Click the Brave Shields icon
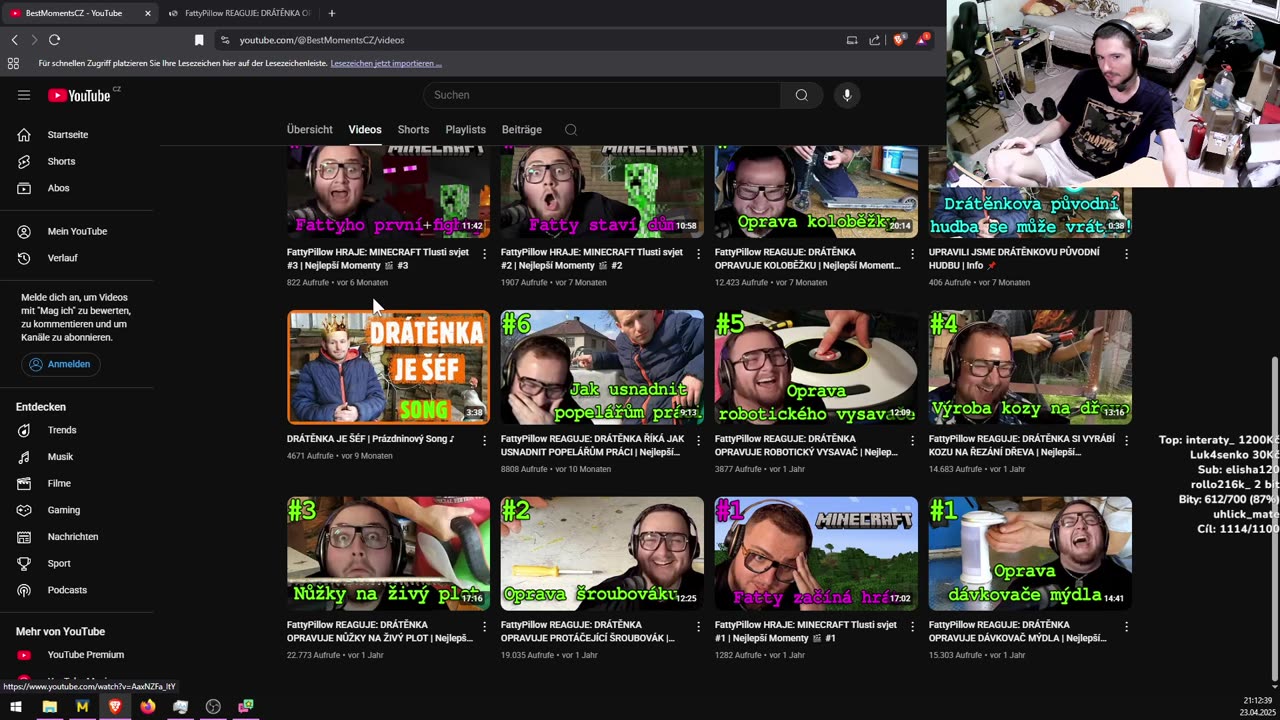Viewport: 1280px width, 720px height. click(899, 40)
